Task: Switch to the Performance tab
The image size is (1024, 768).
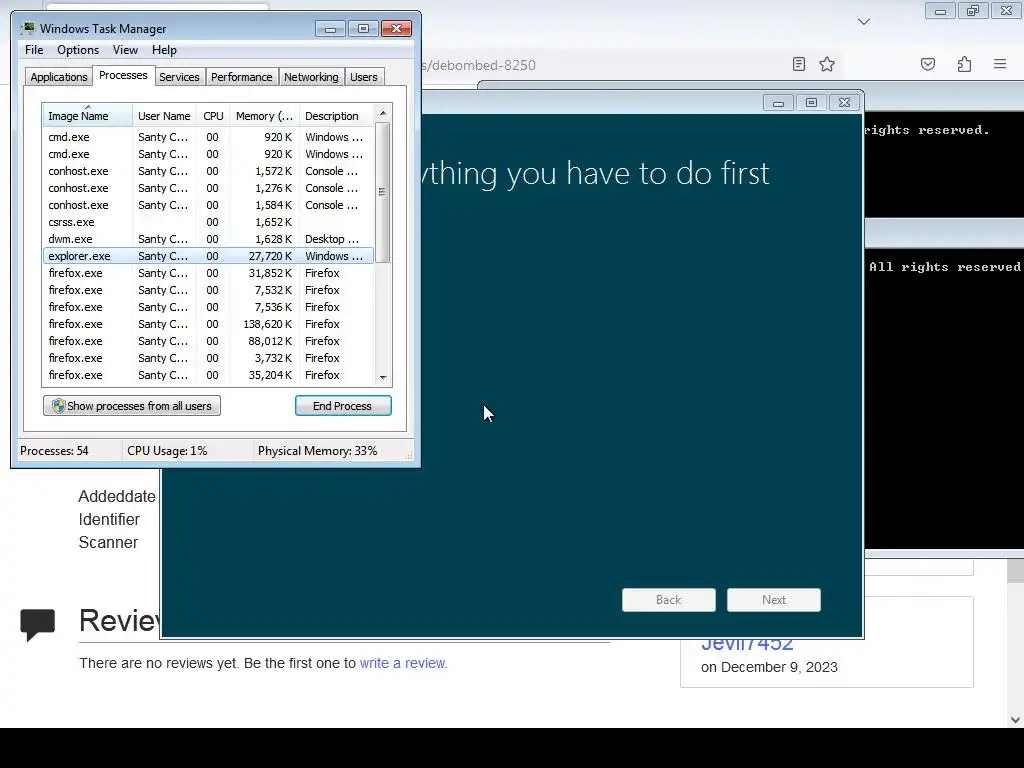Action: [x=241, y=77]
